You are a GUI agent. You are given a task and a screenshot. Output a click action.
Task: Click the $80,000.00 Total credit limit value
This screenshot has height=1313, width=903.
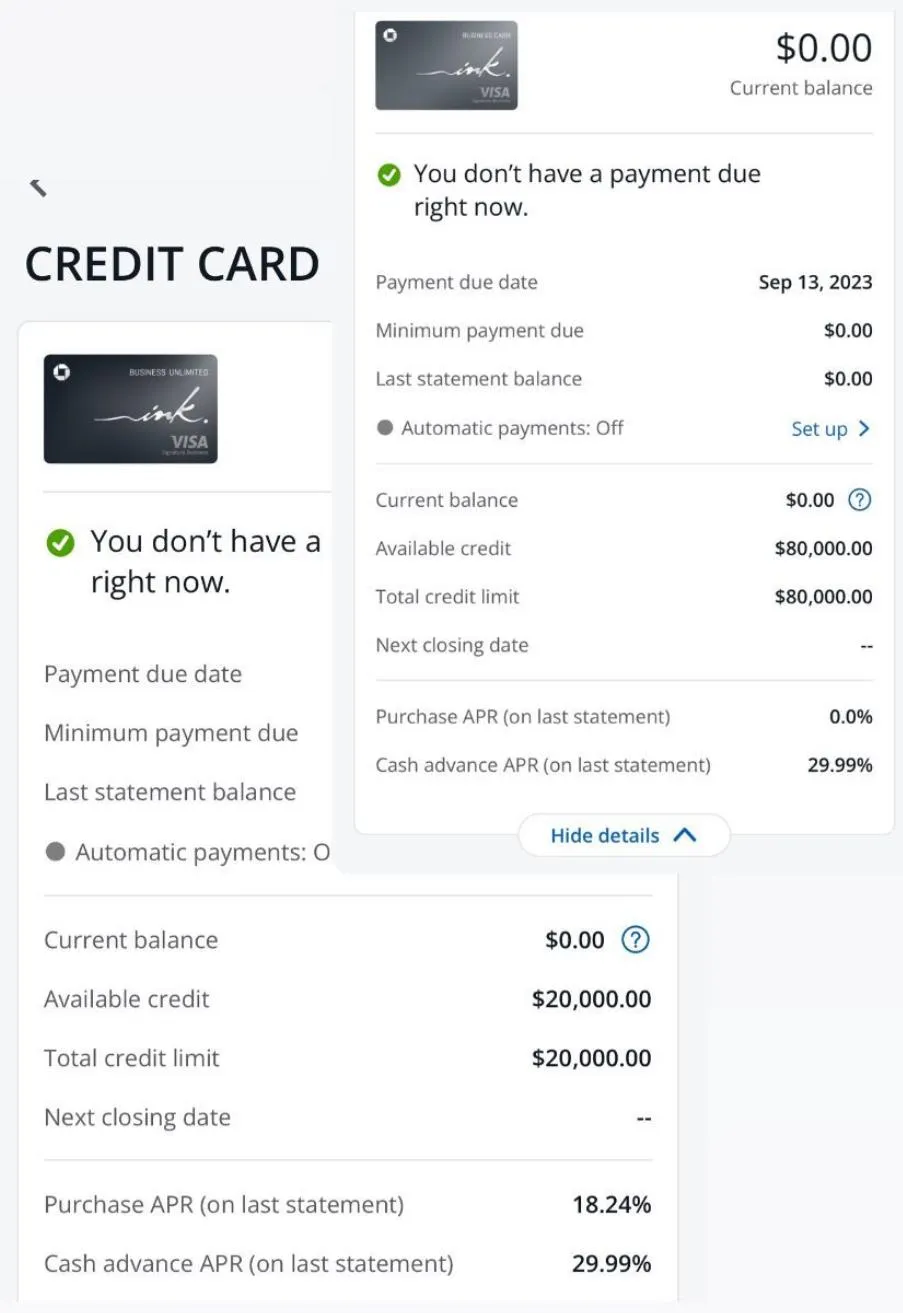click(x=823, y=597)
